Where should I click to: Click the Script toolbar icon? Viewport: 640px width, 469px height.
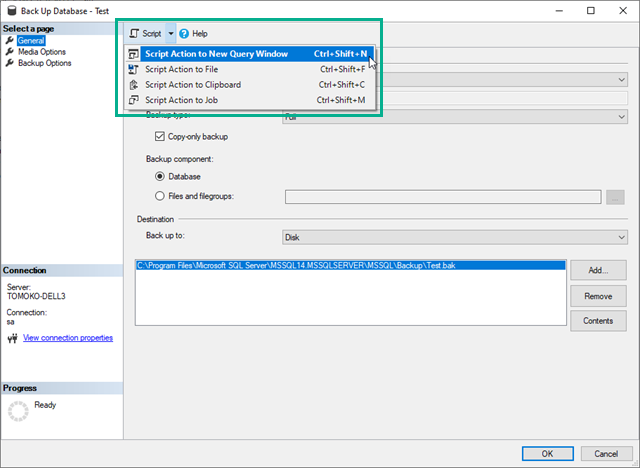134,33
